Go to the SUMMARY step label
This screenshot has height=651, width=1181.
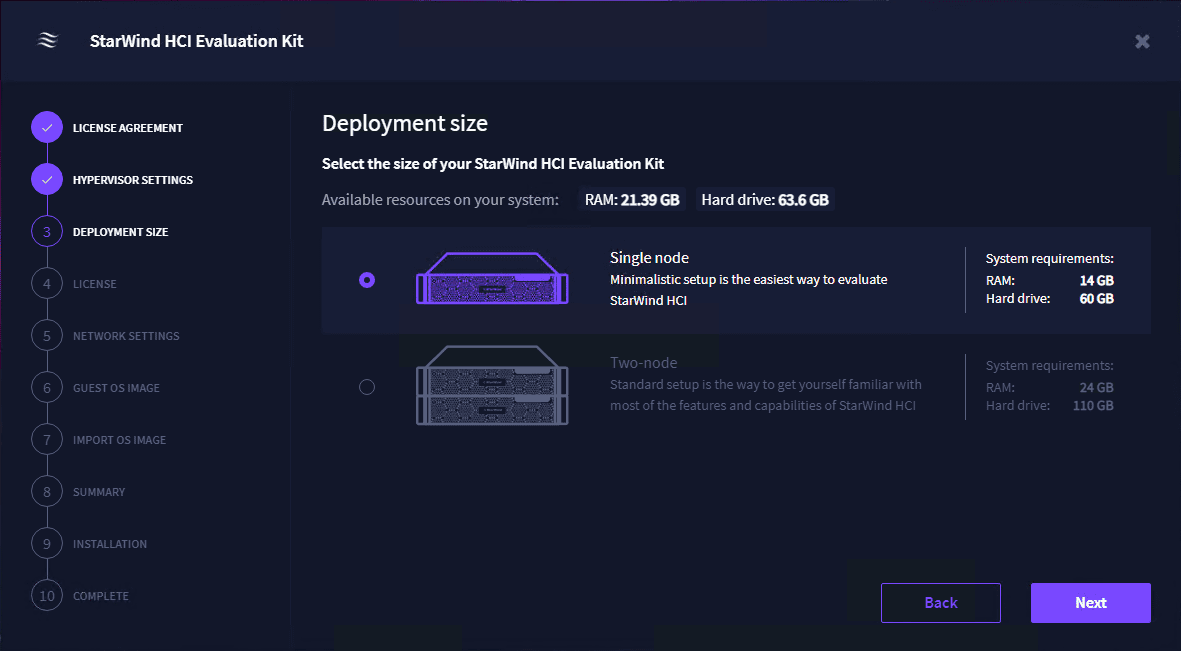[99, 492]
